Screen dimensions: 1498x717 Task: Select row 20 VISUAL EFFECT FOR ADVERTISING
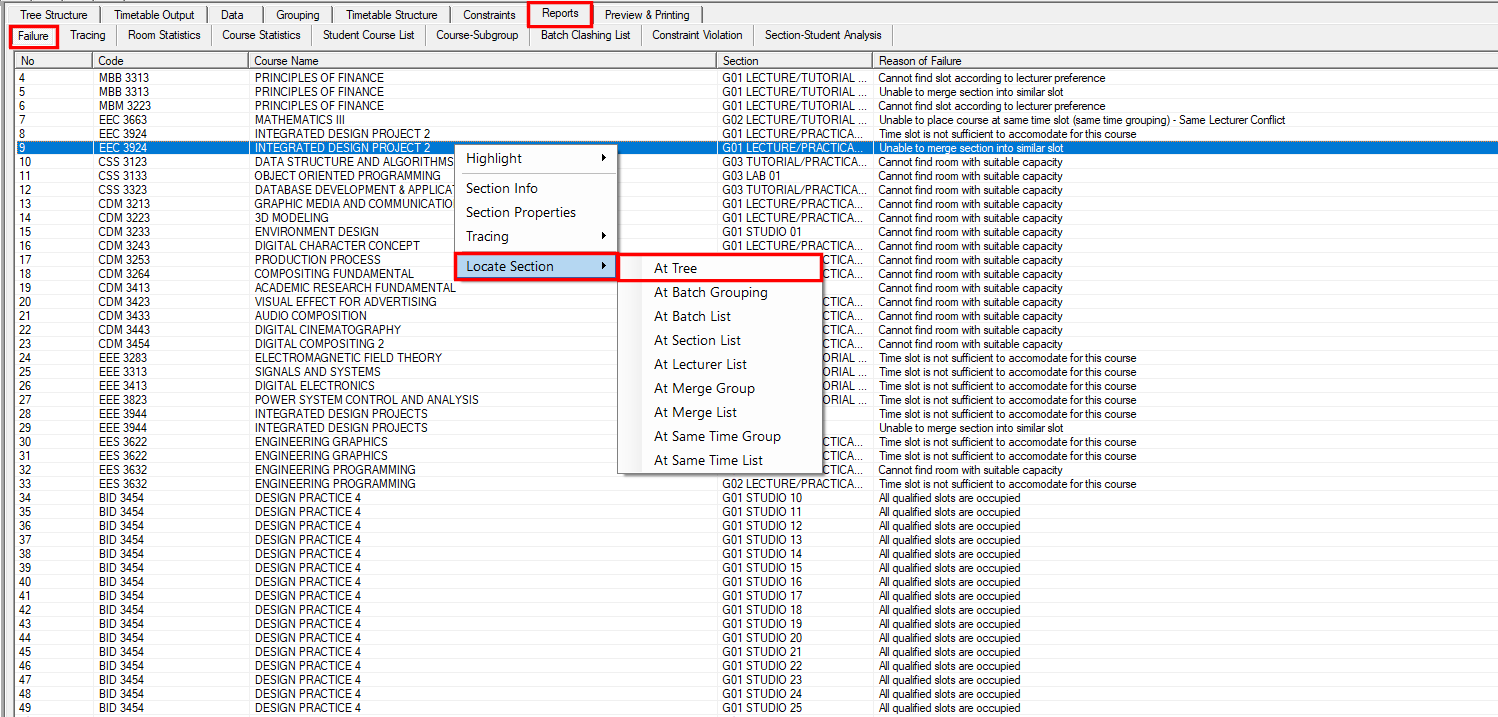click(756, 302)
